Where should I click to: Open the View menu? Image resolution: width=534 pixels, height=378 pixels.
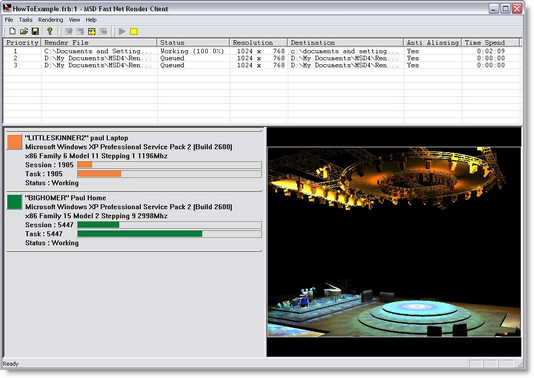(x=74, y=20)
